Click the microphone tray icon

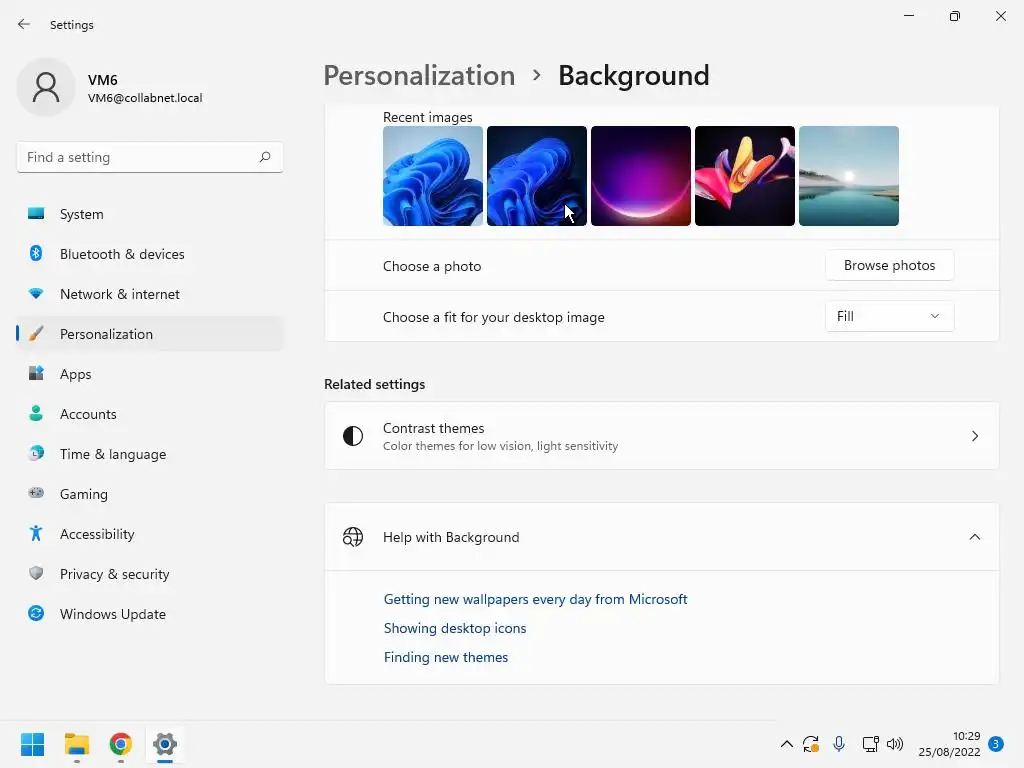839,744
